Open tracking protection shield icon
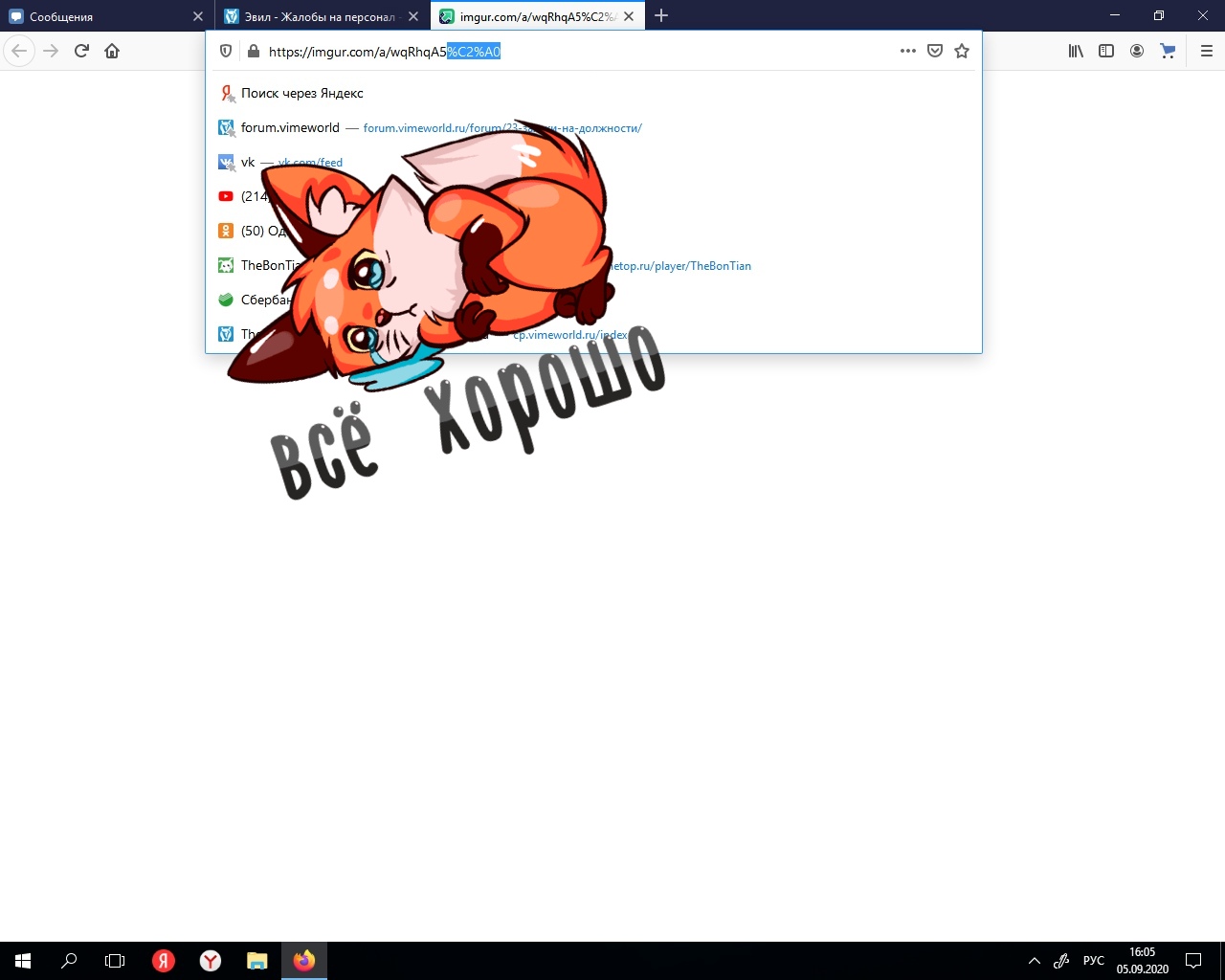The height and width of the screenshot is (980, 1225). [x=226, y=51]
